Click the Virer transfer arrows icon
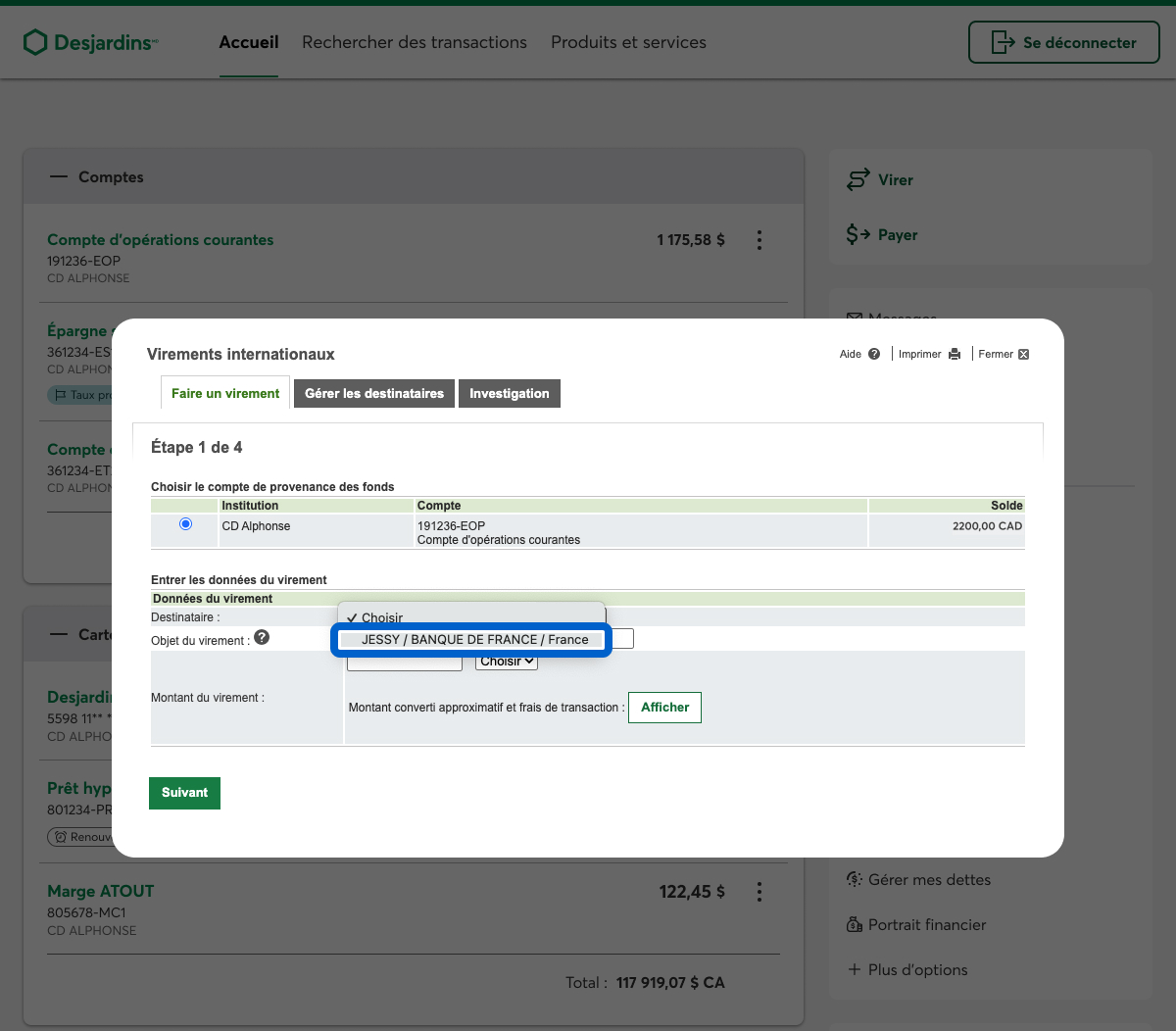Image resolution: width=1176 pixels, height=1031 pixels. pos(857,179)
